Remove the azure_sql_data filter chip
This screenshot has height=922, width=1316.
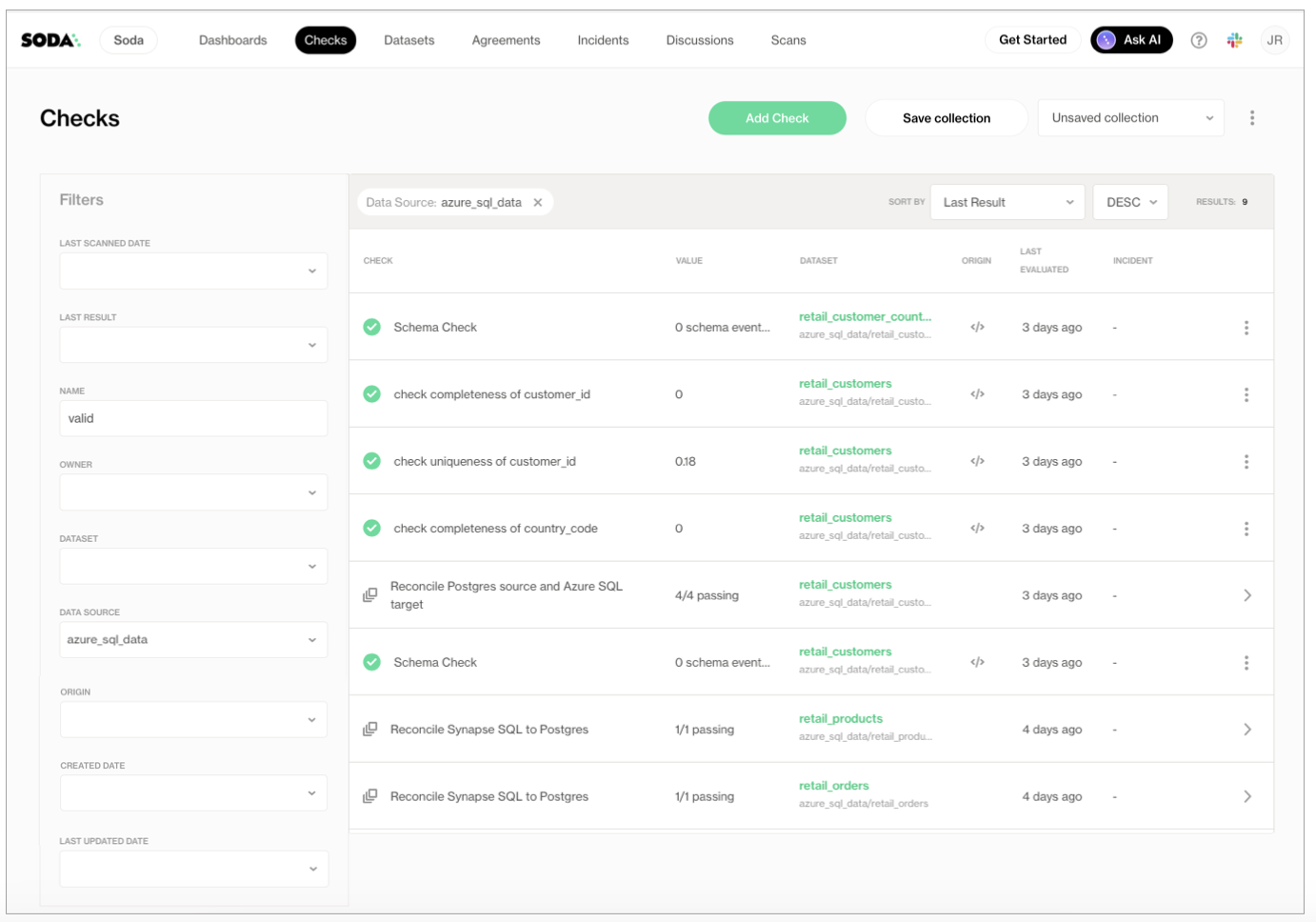[x=538, y=203]
